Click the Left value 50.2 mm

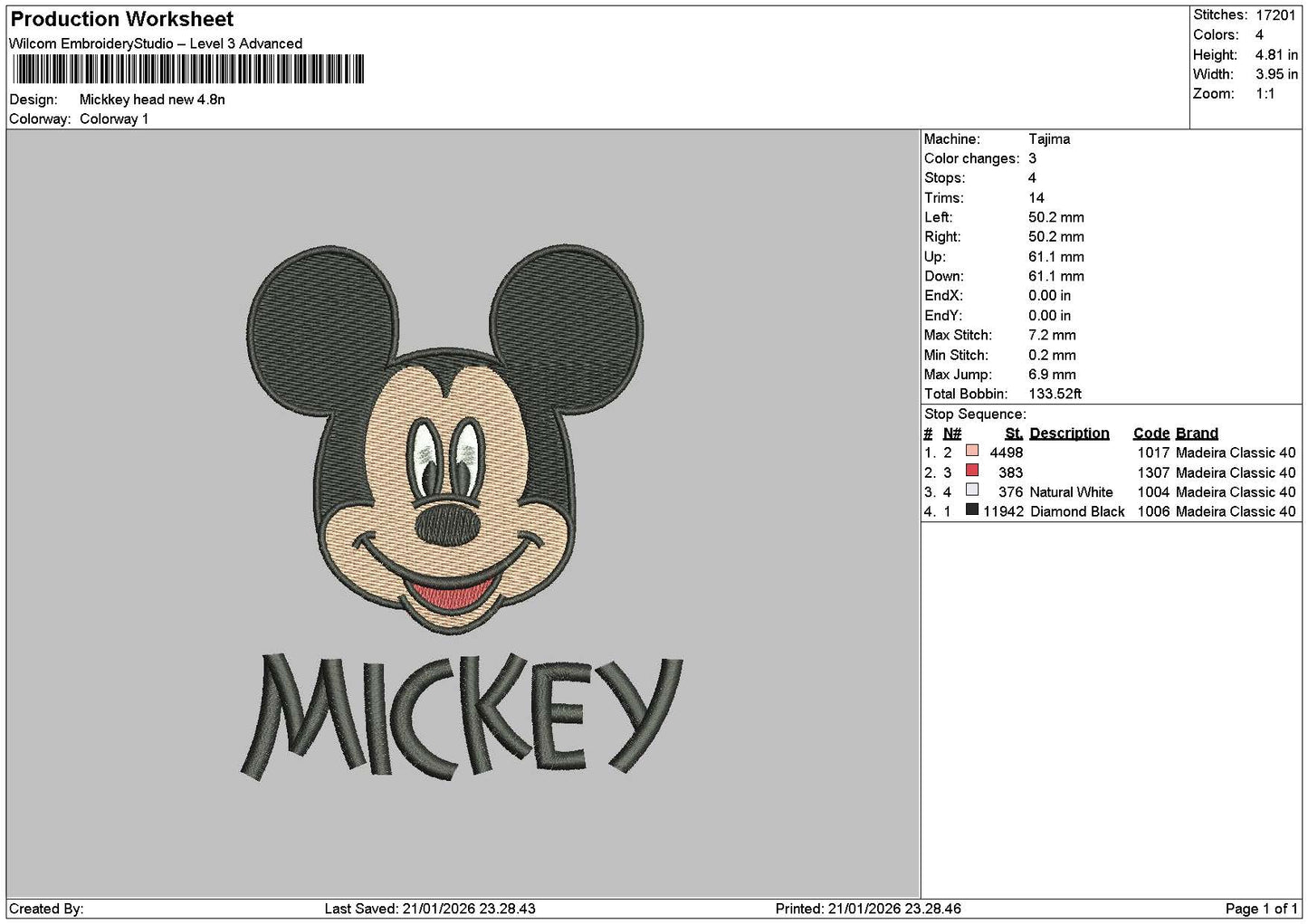tap(1055, 218)
